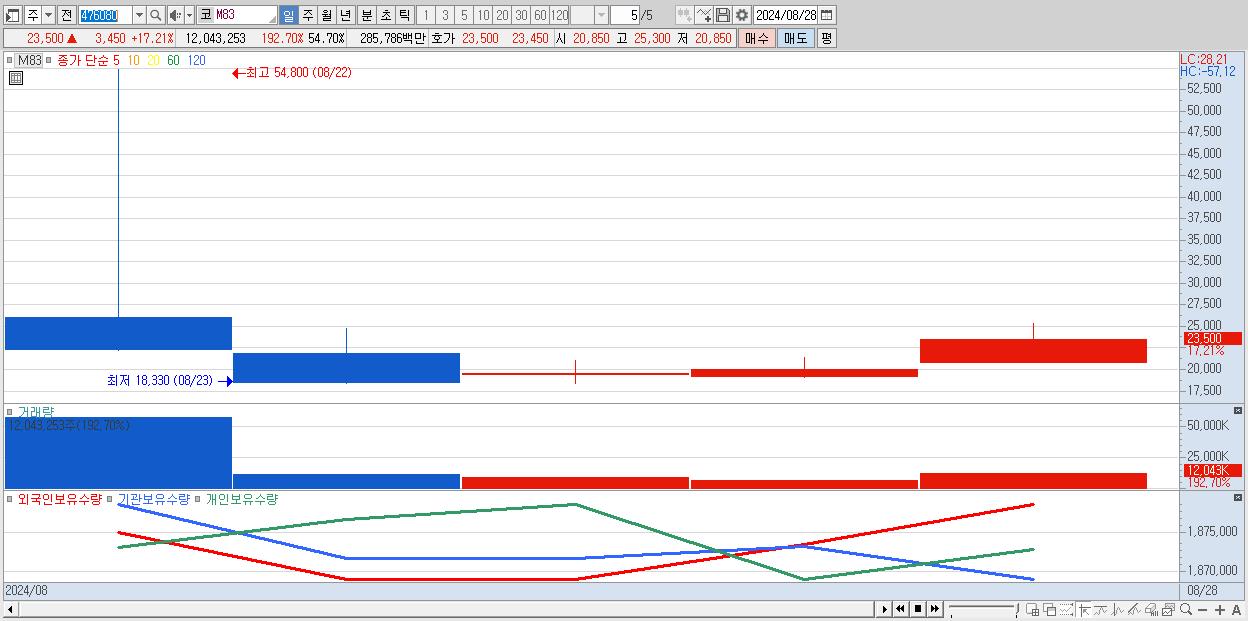Click the 기관보유수량 legend label
The width and height of the screenshot is (1248, 621).
tap(154, 498)
